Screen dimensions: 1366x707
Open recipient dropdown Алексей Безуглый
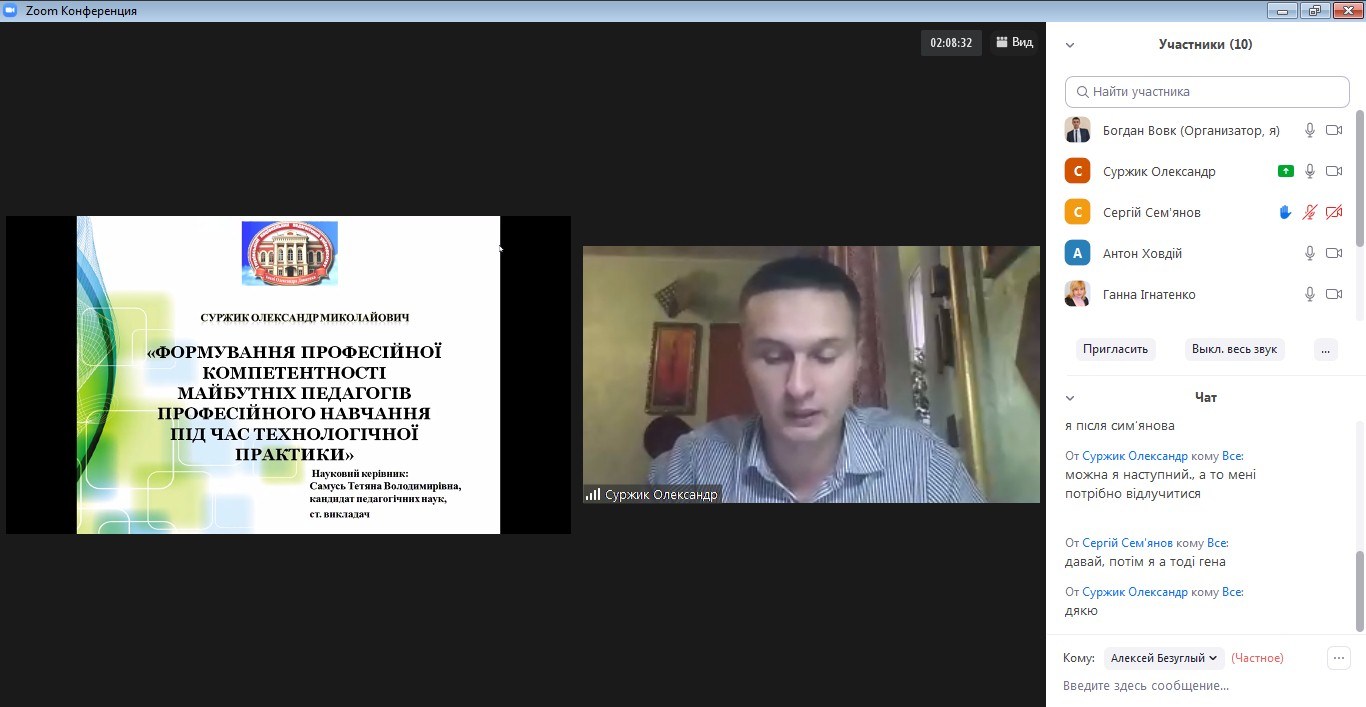[1165, 658]
